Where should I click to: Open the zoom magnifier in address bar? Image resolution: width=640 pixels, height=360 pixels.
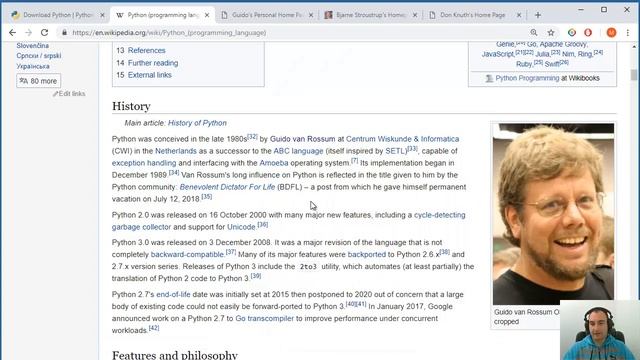(533, 33)
